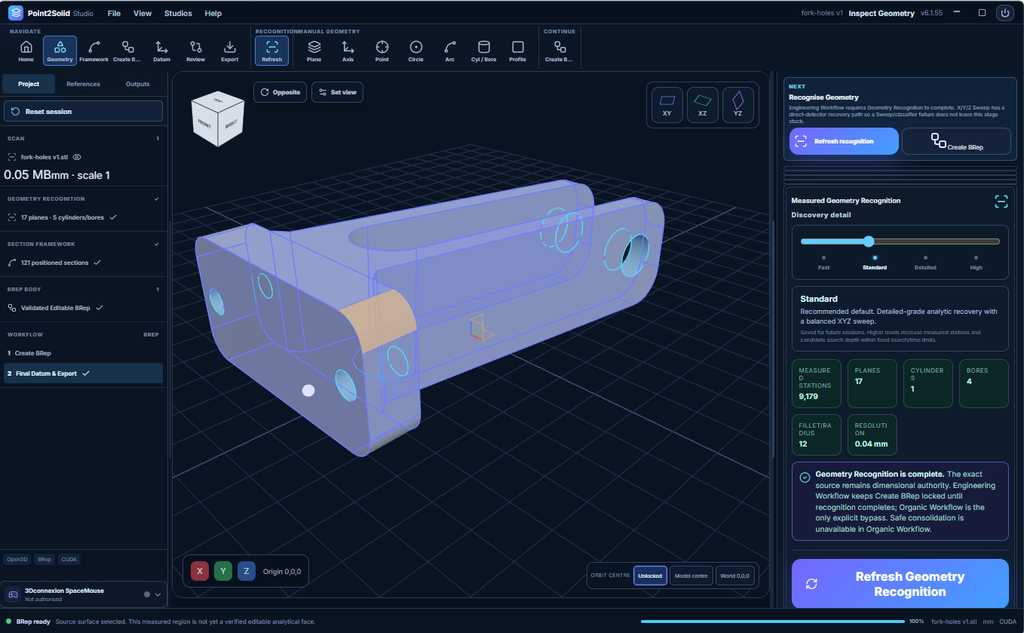This screenshot has width=1024, height=633.
Task: Toggle the red X axis button
Action: [x=200, y=571]
